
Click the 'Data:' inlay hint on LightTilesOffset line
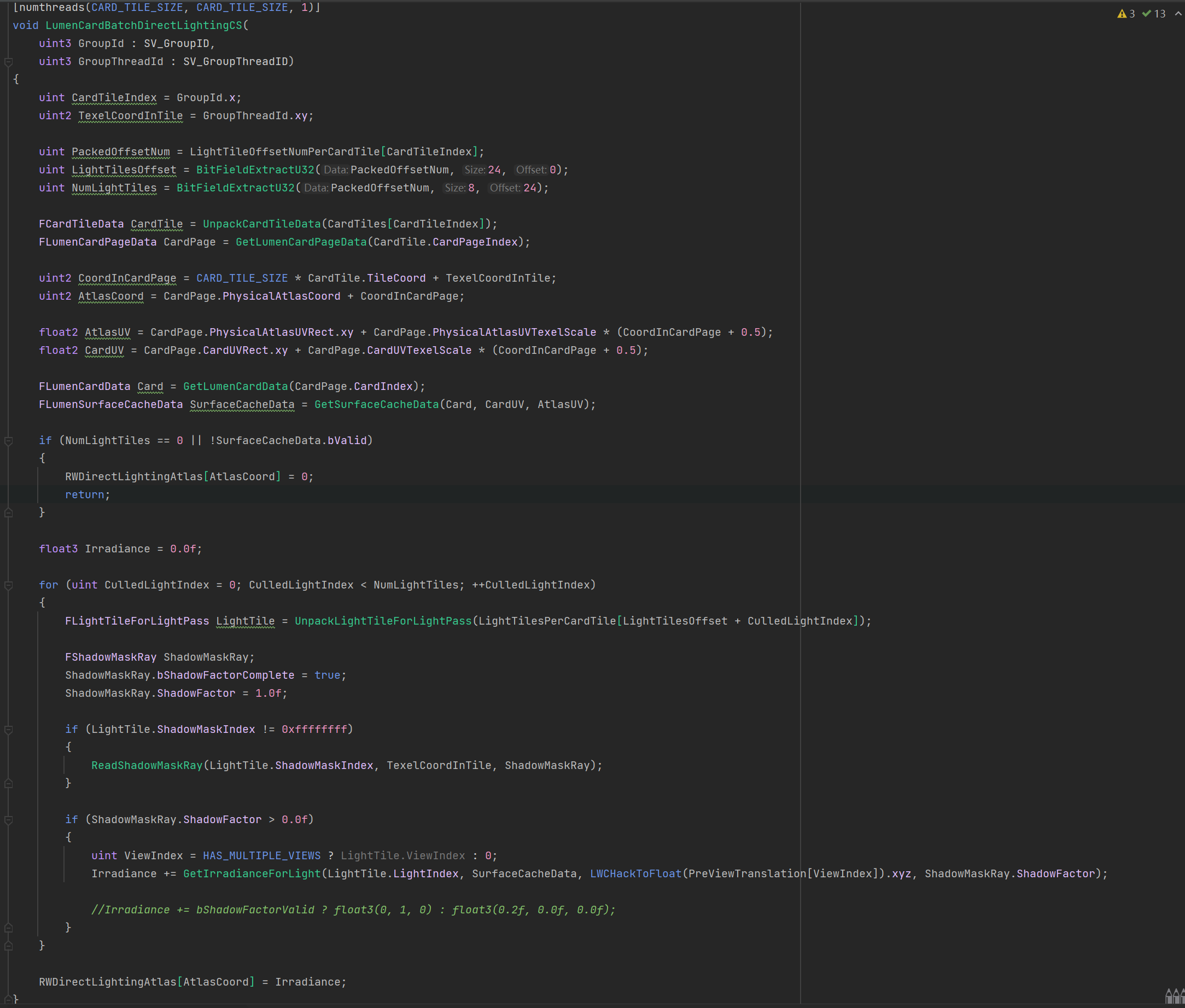tap(336, 170)
